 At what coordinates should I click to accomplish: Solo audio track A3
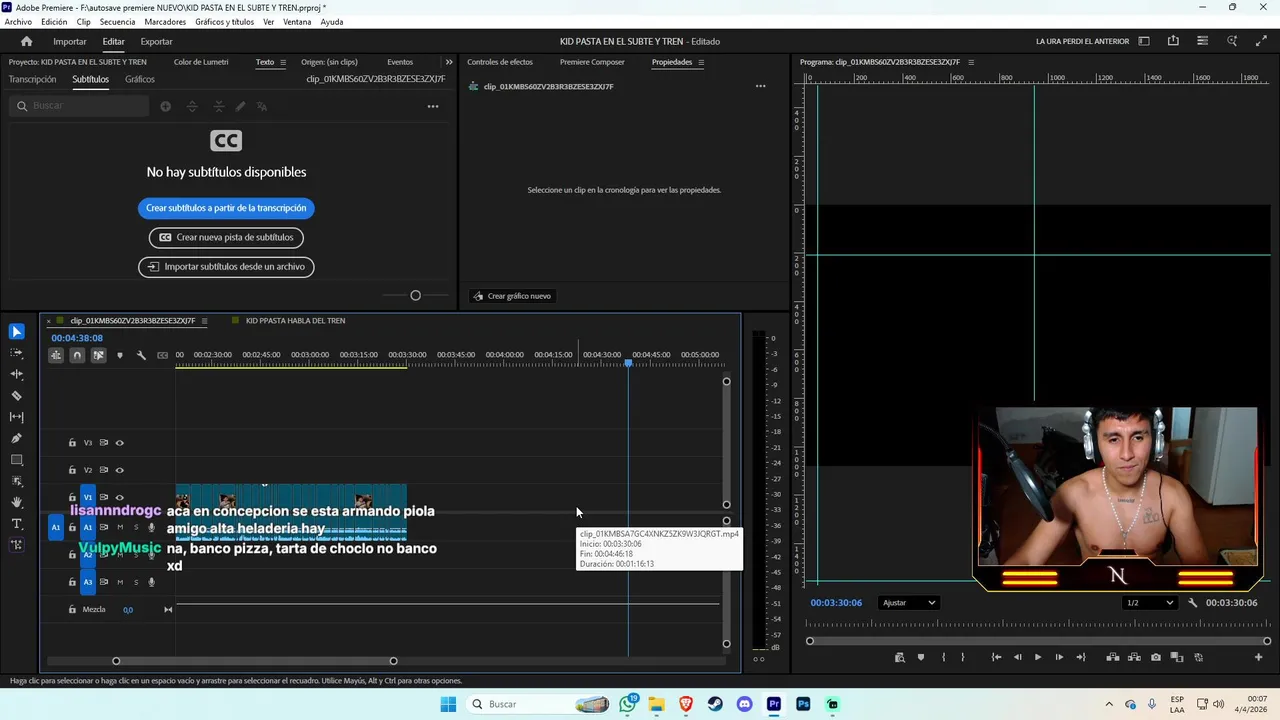click(x=135, y=582)
